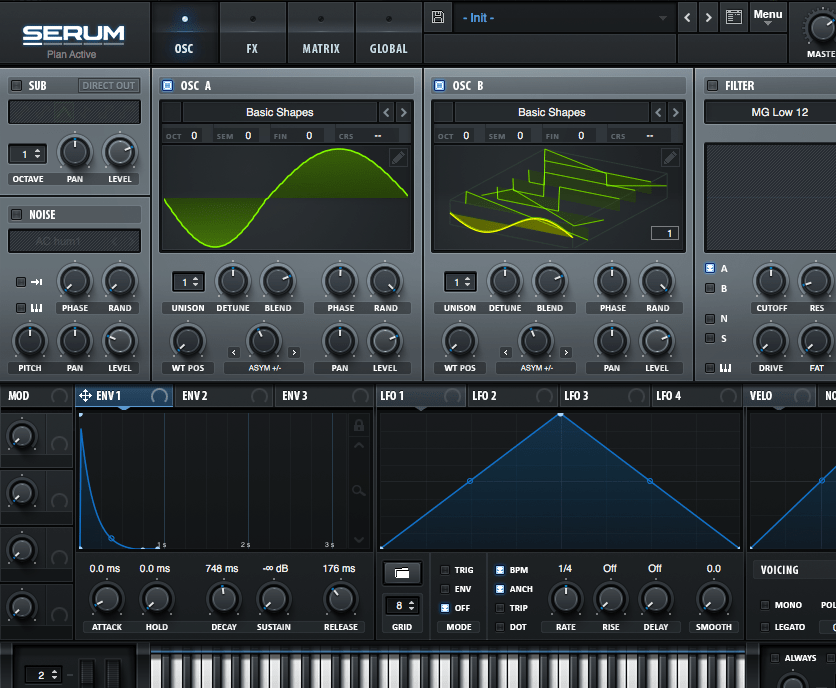Enable the LFO TRIG mode checkbox
Image resolution: width=836 pixels, height=688 pixels.
[x=446, y=570]
